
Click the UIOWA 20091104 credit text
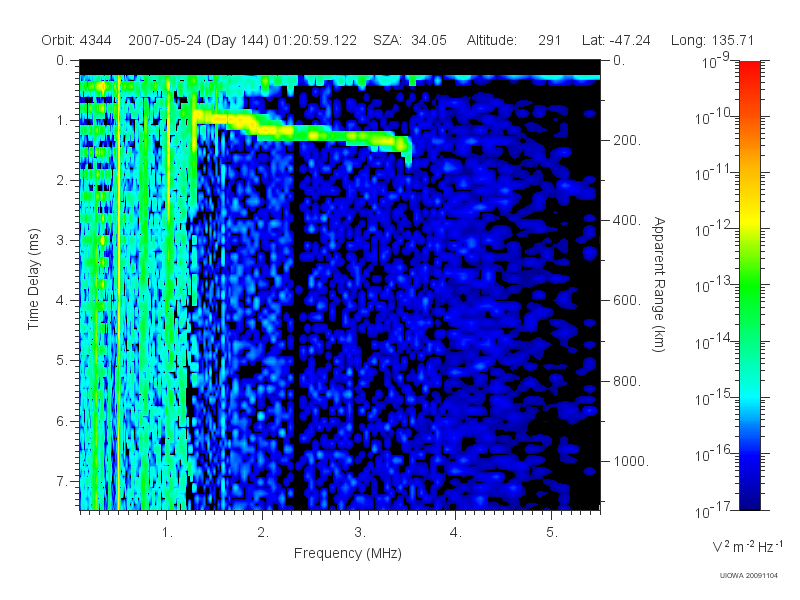click(x=748, y=576)
